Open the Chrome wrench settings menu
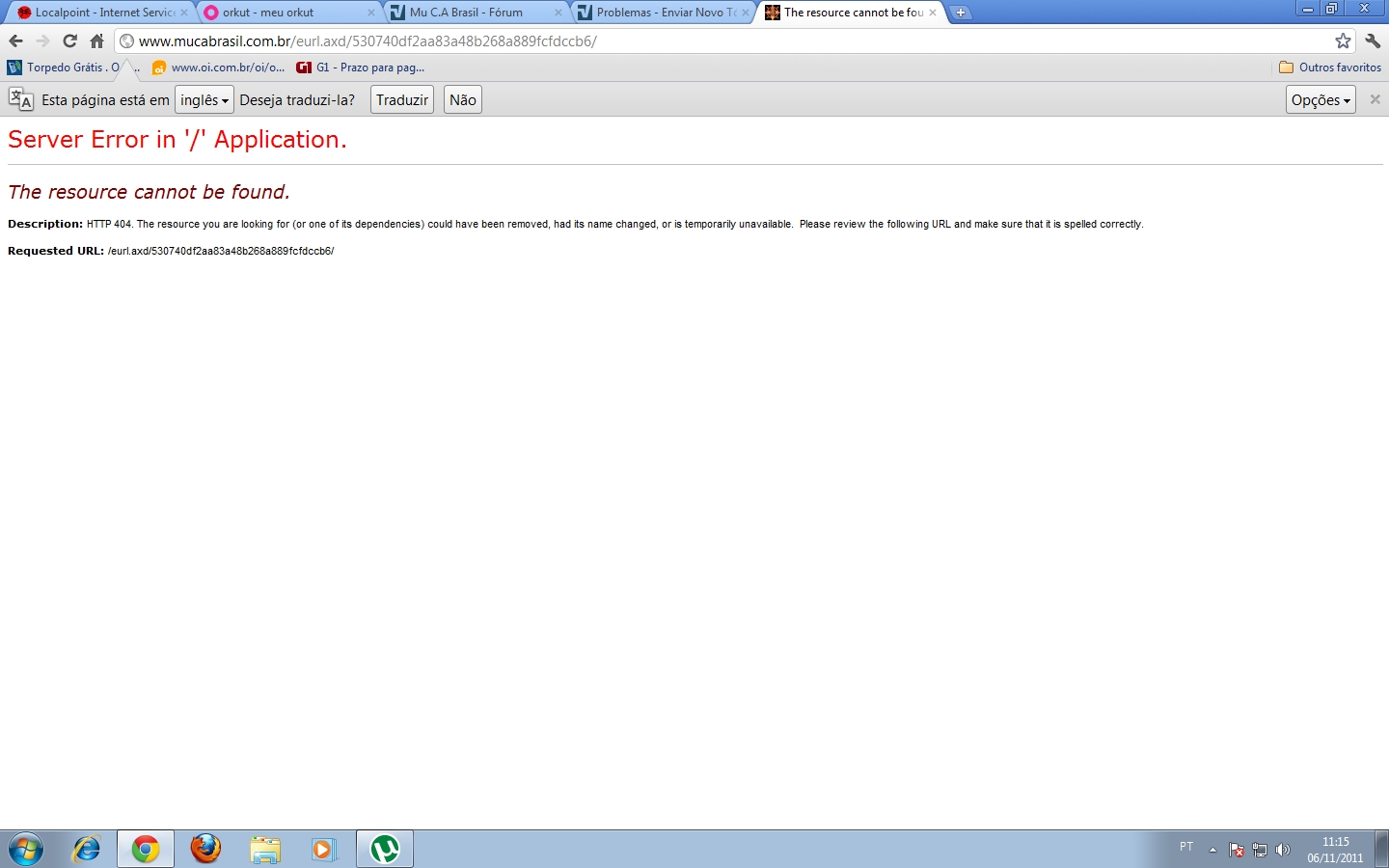 1373,41
